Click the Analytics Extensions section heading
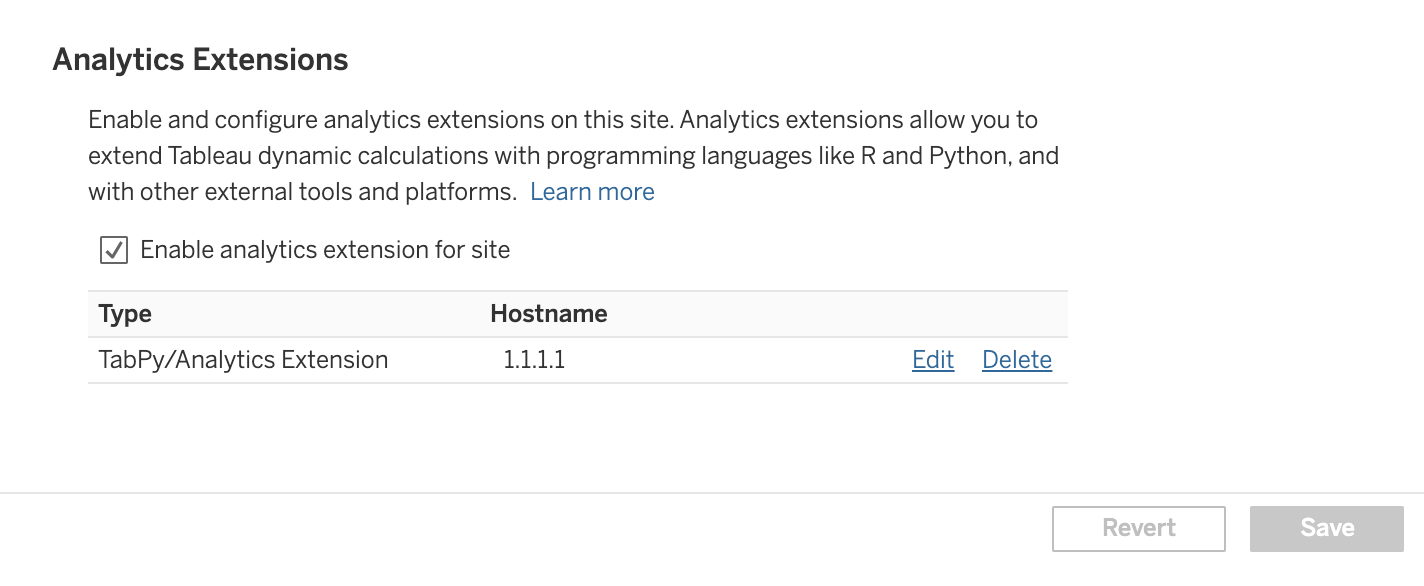The width and height of the screenshot is (1424, 586). coord(200,60)
